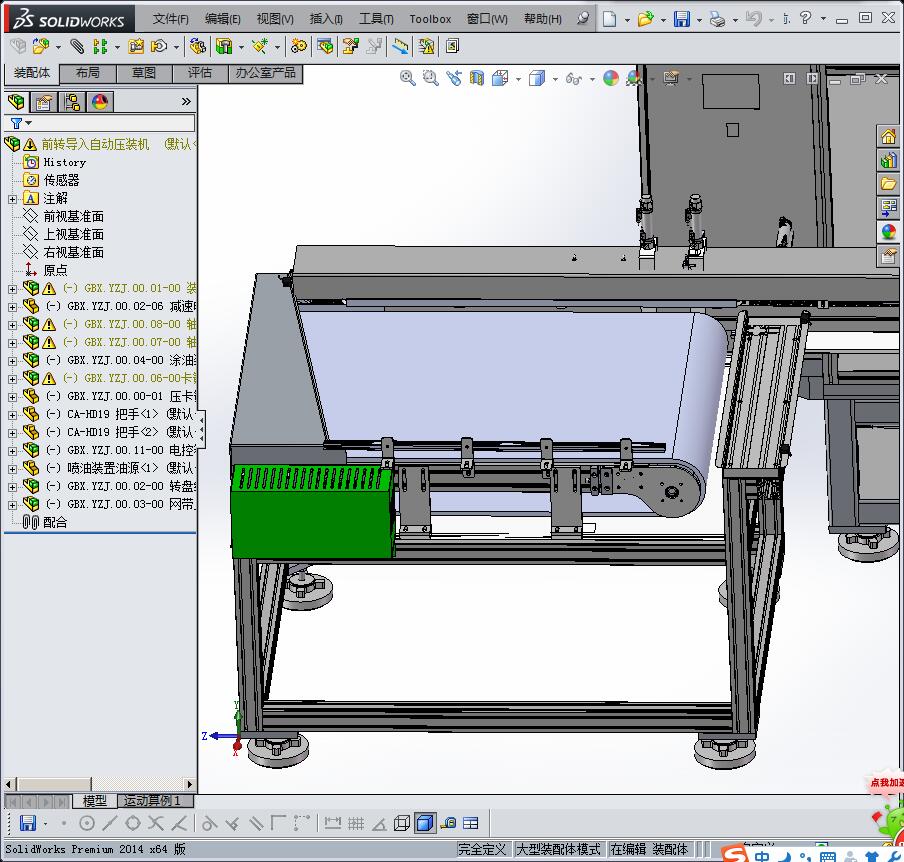The image size is (904, 862).
Task: Click the Print icon in toolbar
Action: (x=717, y=19)
